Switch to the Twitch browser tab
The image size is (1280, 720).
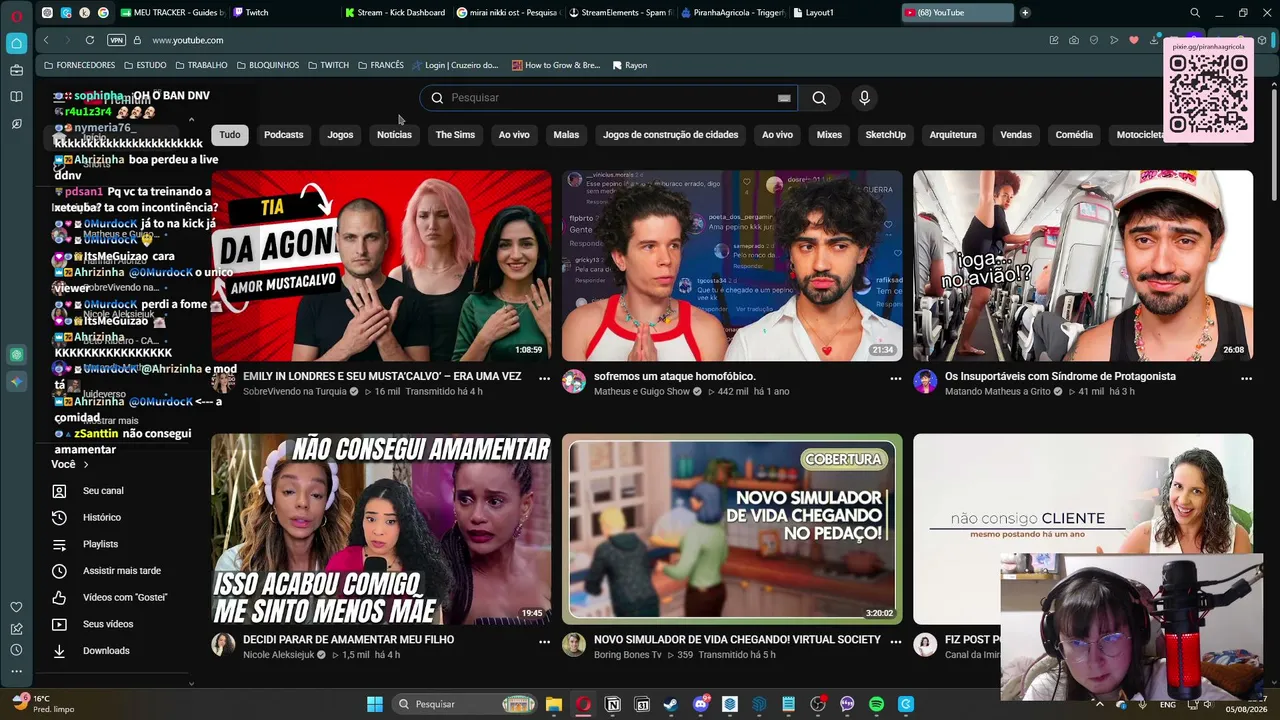[257, 13]
